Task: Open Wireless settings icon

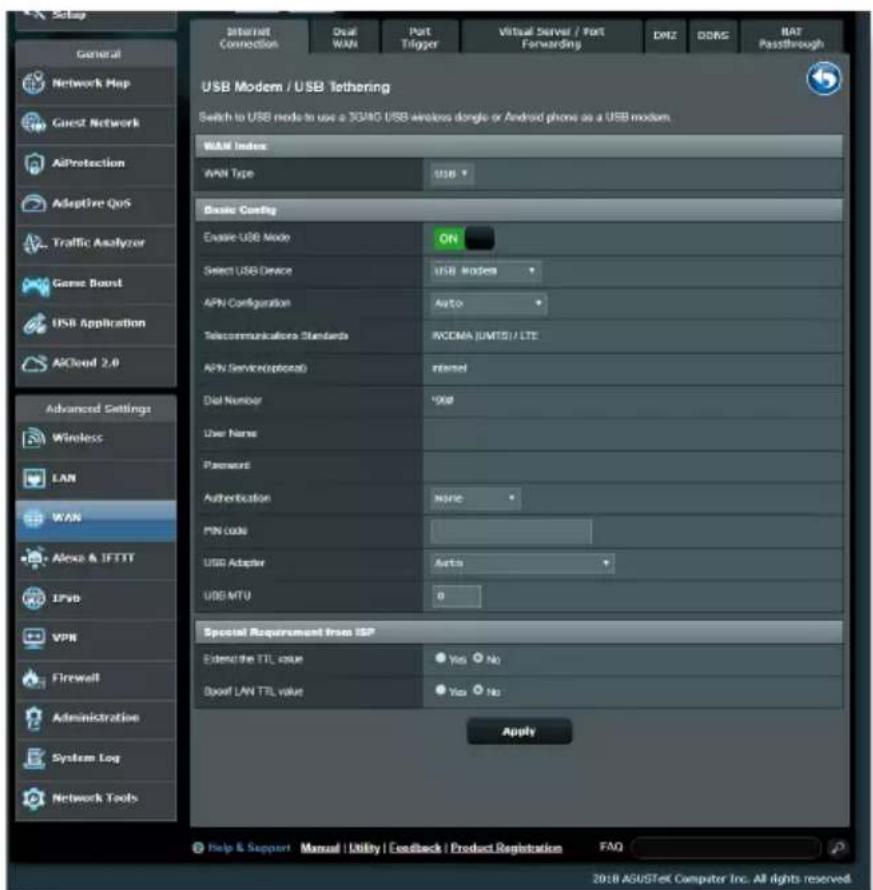Action: click(33, 438)
